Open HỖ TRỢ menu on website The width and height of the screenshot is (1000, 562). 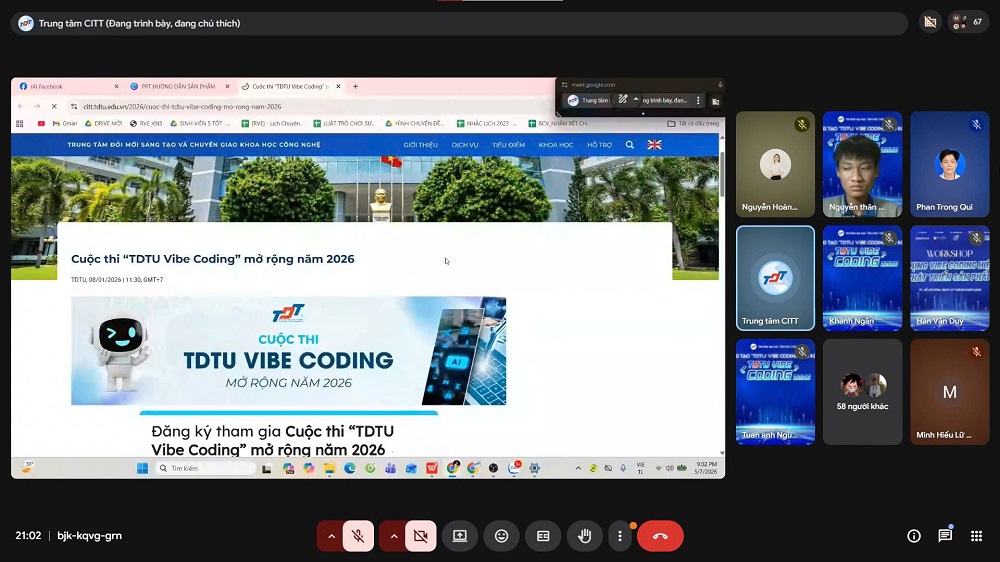pyautogui.click(x=599, y=145)
